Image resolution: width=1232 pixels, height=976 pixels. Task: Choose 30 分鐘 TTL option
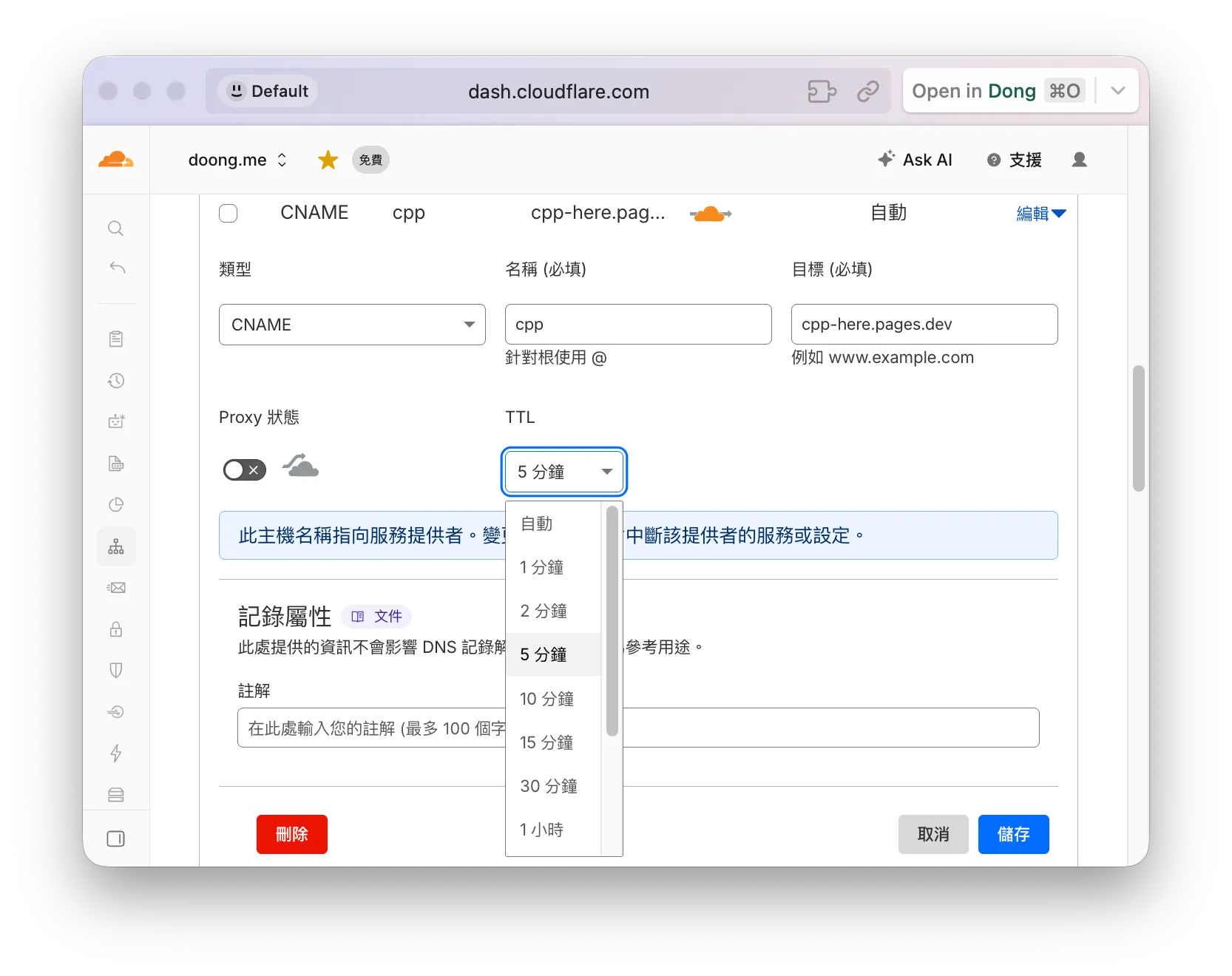tap(554, 786)
